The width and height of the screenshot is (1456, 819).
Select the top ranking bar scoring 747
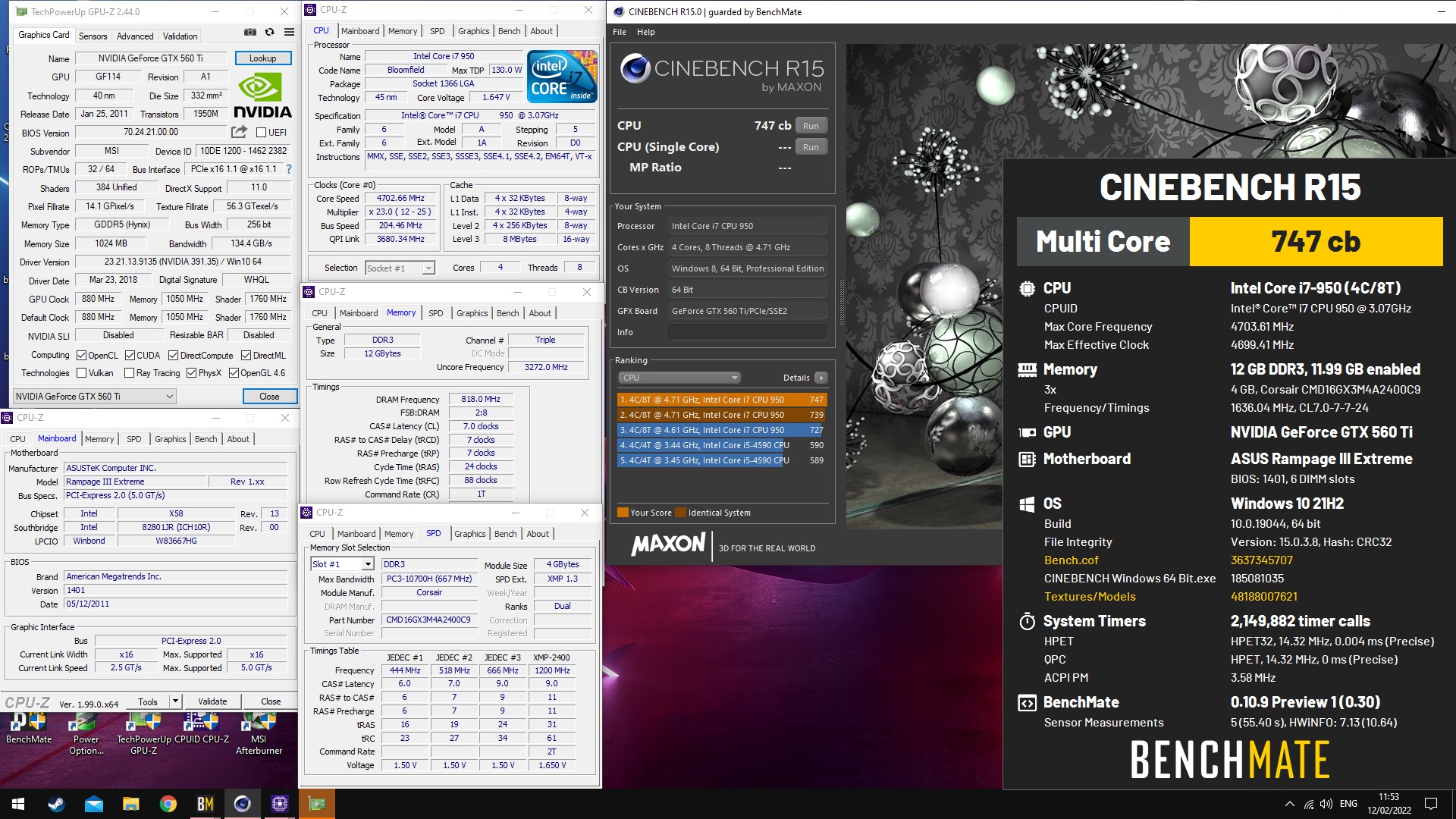(x=722, y=400)
